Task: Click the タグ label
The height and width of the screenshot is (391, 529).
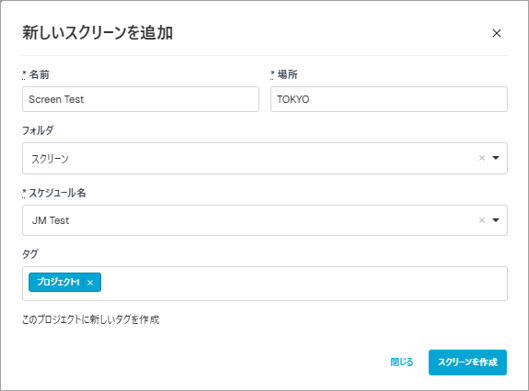Action: pos(30,254)
